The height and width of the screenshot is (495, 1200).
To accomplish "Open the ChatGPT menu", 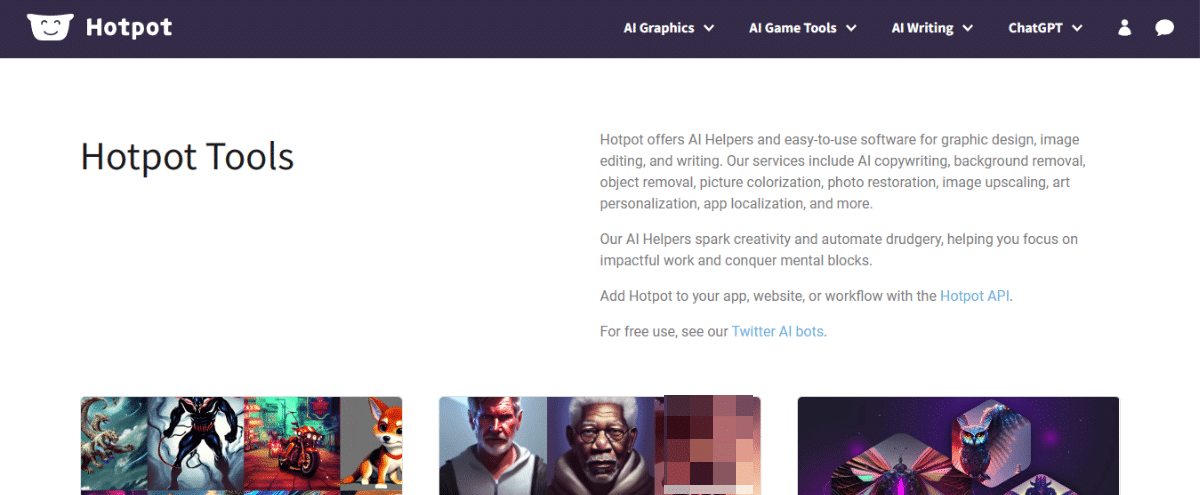I will [1034, 28].
